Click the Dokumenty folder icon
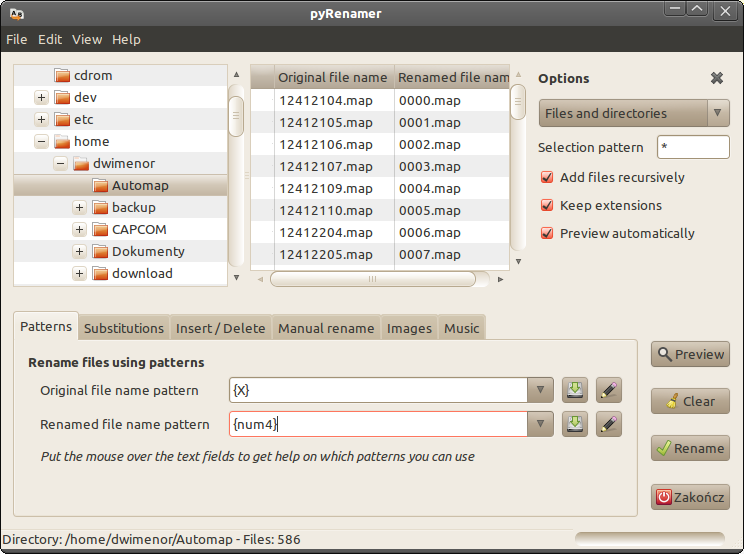The height and width of the screenshot is (554, 744). point(100,251)
